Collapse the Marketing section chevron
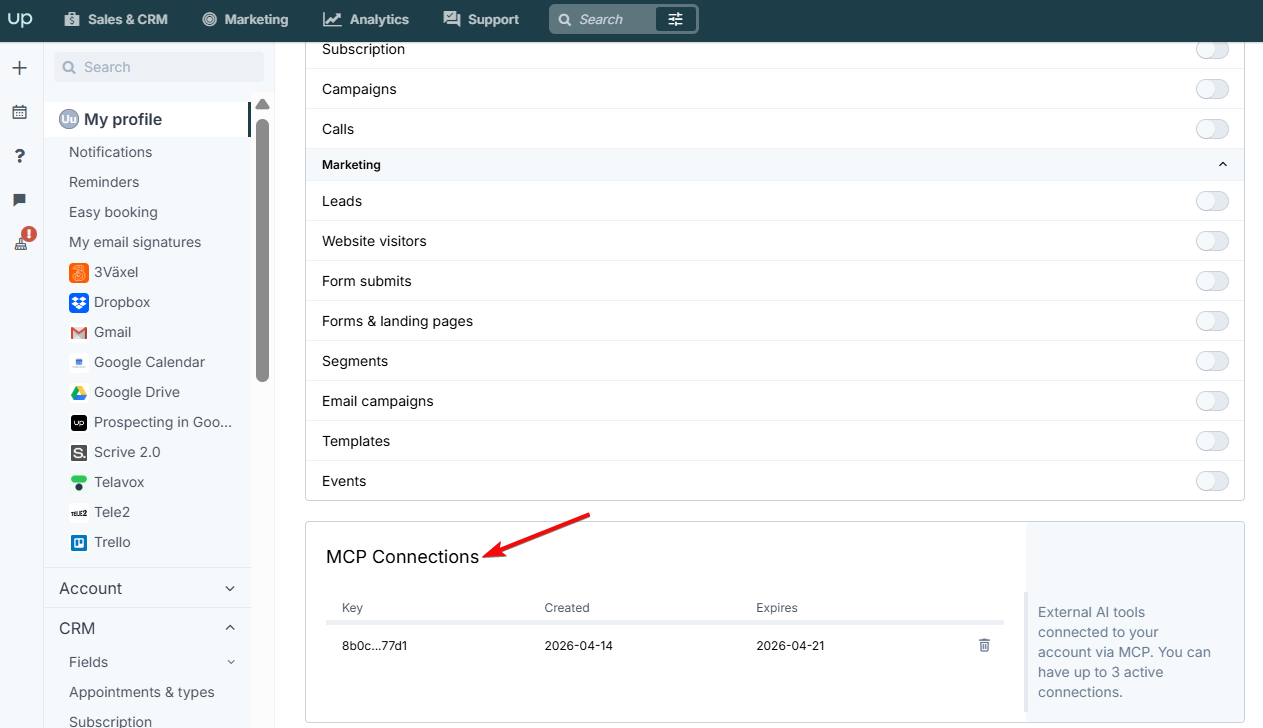The image size is (1263, 728). click(1222, 164)
